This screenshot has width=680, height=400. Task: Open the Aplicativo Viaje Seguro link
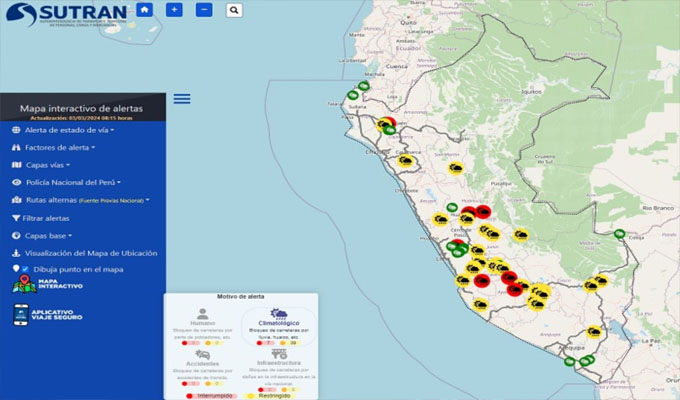(48, 315)
